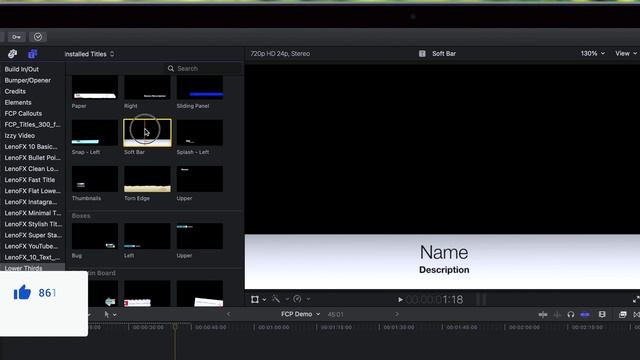Screen dimensions: 640x360
Task: Open the View options dropdown
Action: pyautogui.click(x=626, y=53)
